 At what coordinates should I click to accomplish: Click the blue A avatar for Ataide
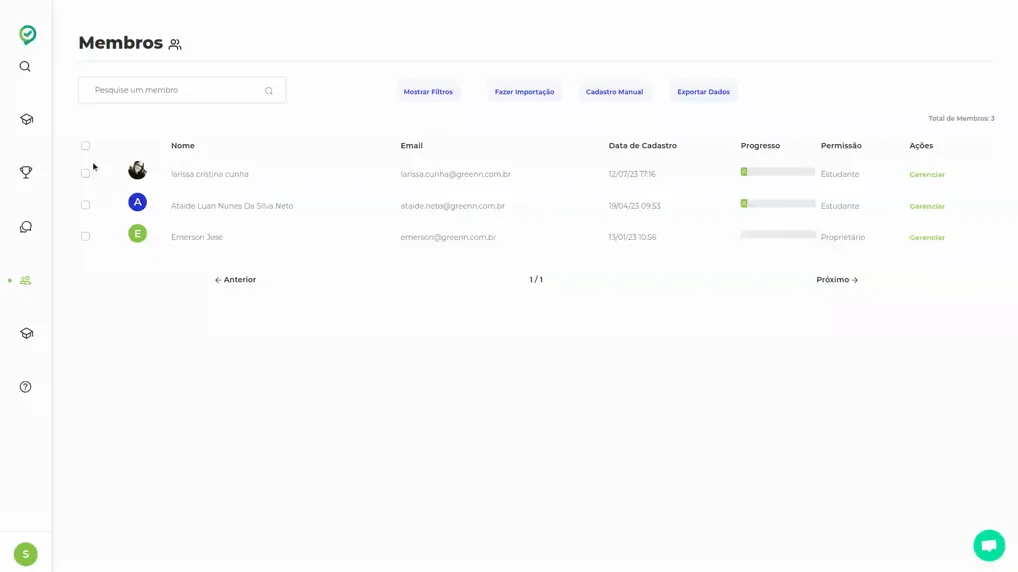pyautogui.click(x=137, y=202)
